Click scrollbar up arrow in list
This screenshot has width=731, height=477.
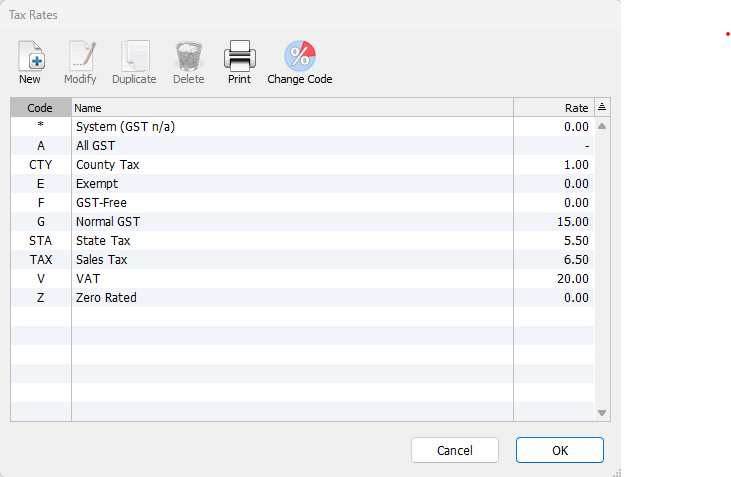[602, 126]
